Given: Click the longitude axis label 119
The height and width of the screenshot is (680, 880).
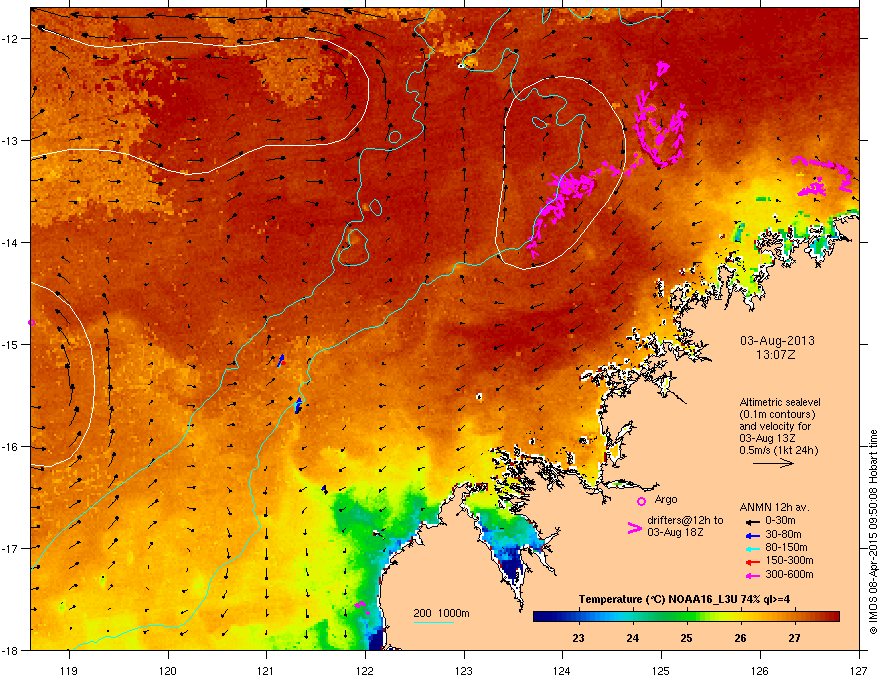Looking at the screenshot, I should tap(69, 671).
